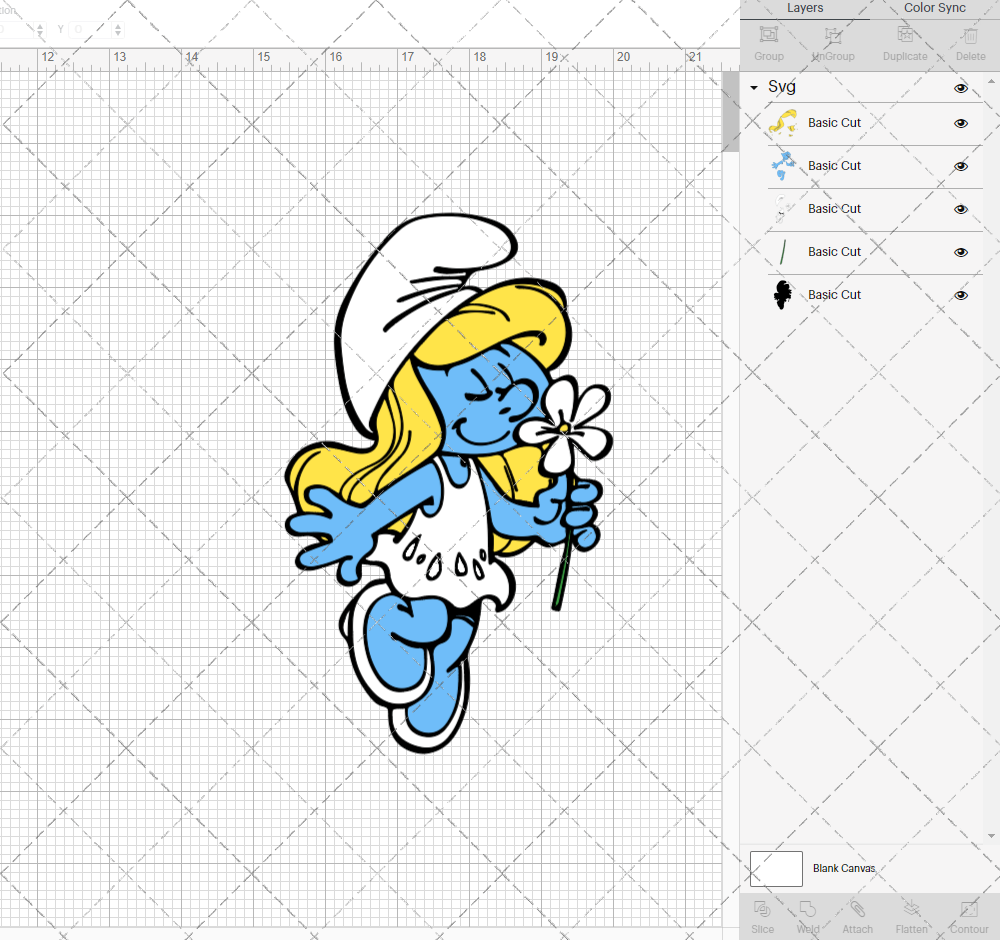Hide the blue body Basic Cut layer
Image resolution: width=1000 pixels, height=940 pixels.
tap(960, 166)
